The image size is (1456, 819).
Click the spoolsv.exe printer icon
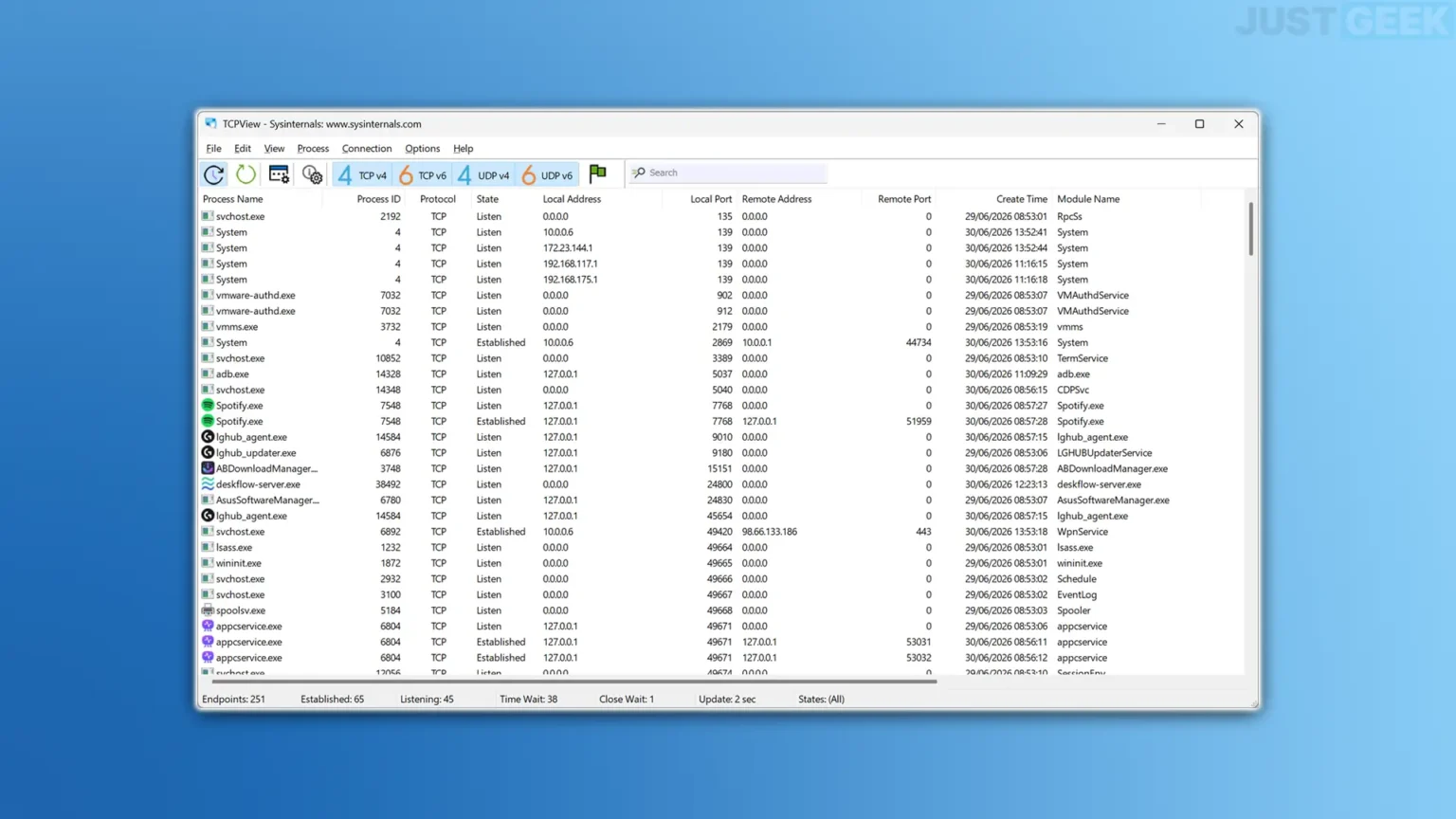click(x=208, y=610)
